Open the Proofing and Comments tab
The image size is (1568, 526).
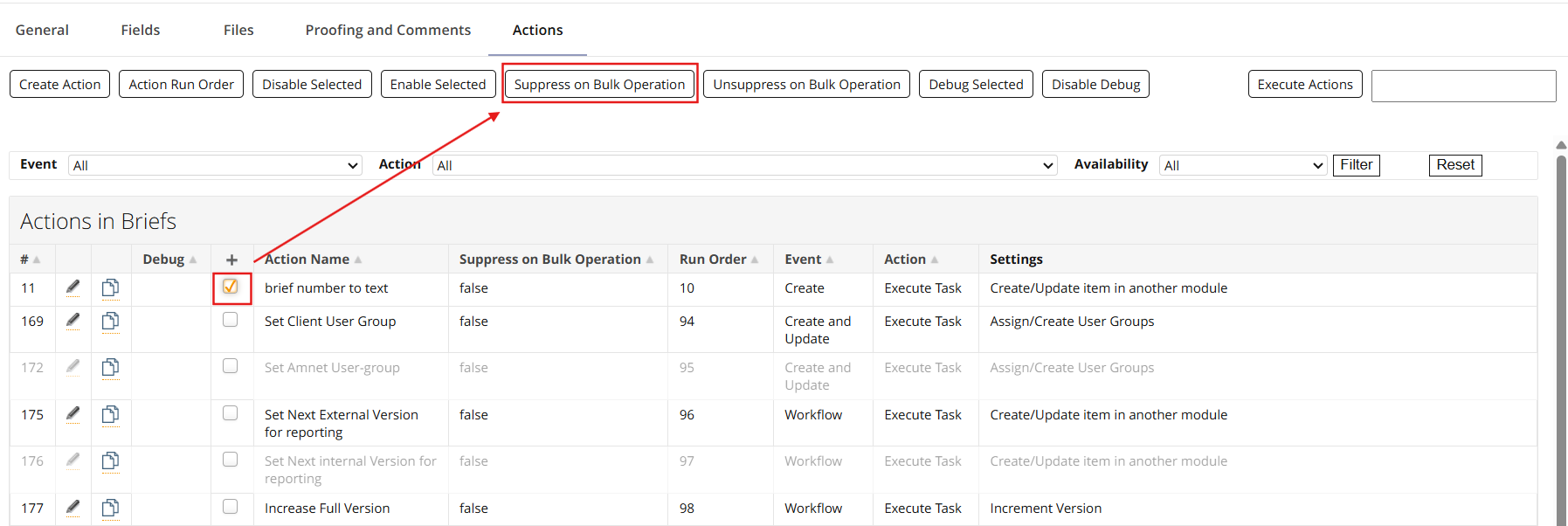(x=388, y=30)
